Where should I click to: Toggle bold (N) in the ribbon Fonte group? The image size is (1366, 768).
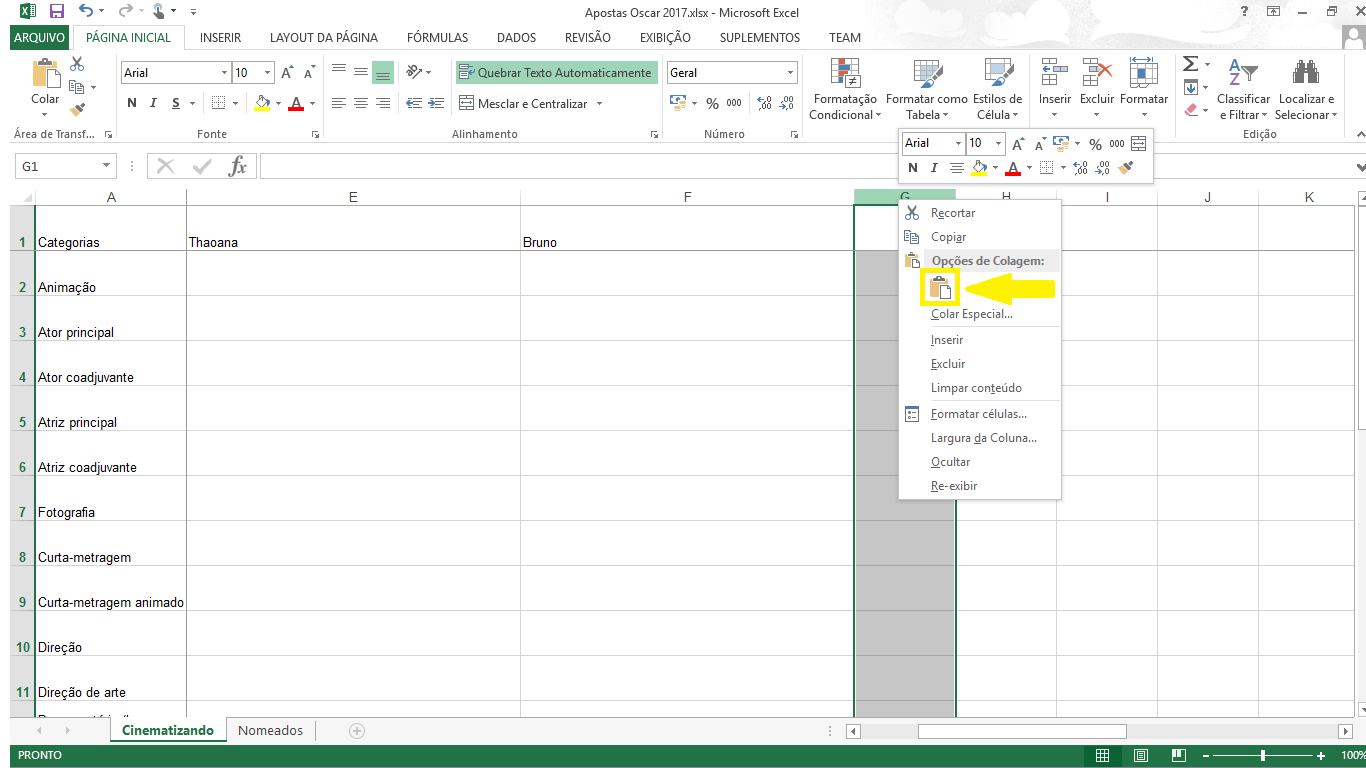[132, 103]
